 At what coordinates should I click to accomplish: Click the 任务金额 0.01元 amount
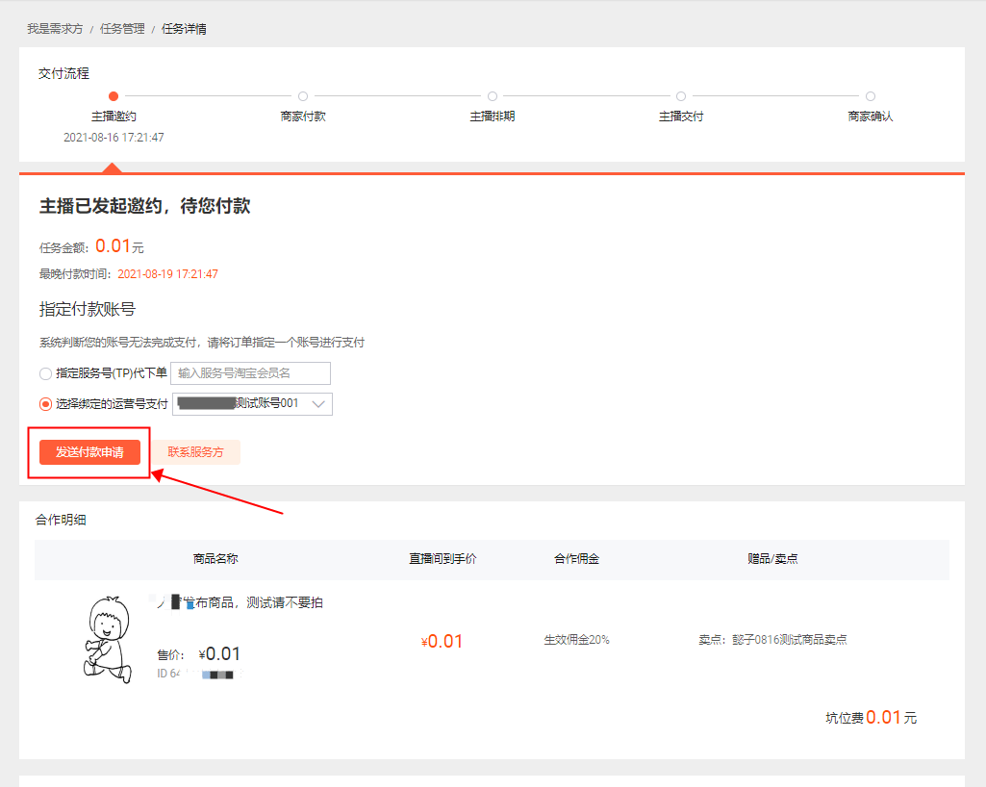[x=119, y=246]
